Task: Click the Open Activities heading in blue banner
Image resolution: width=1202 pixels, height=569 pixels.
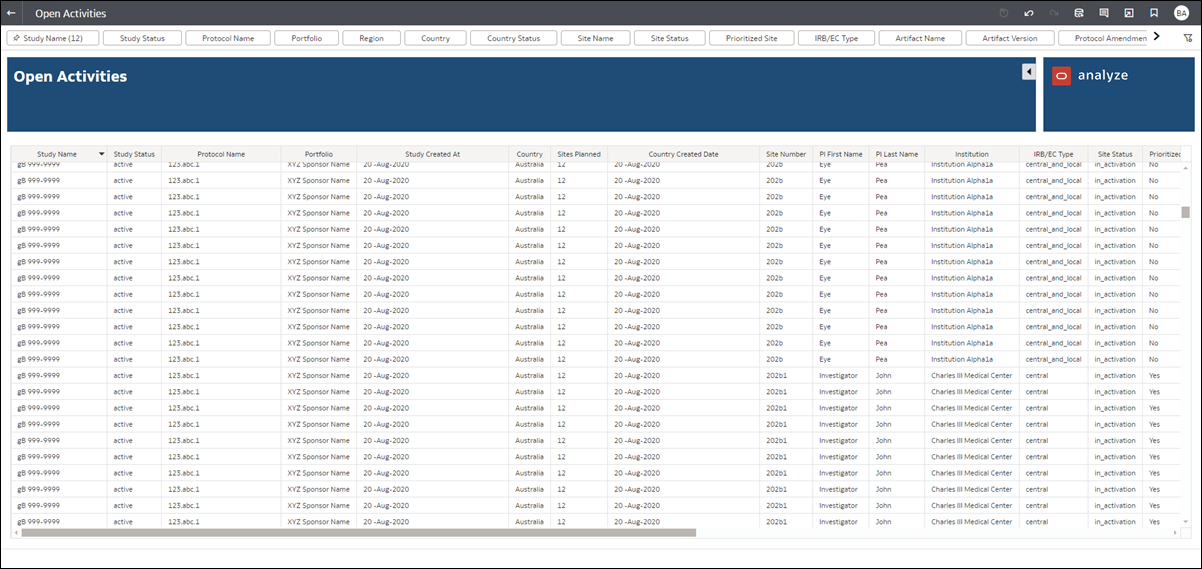Action: (x=70, y=76)
